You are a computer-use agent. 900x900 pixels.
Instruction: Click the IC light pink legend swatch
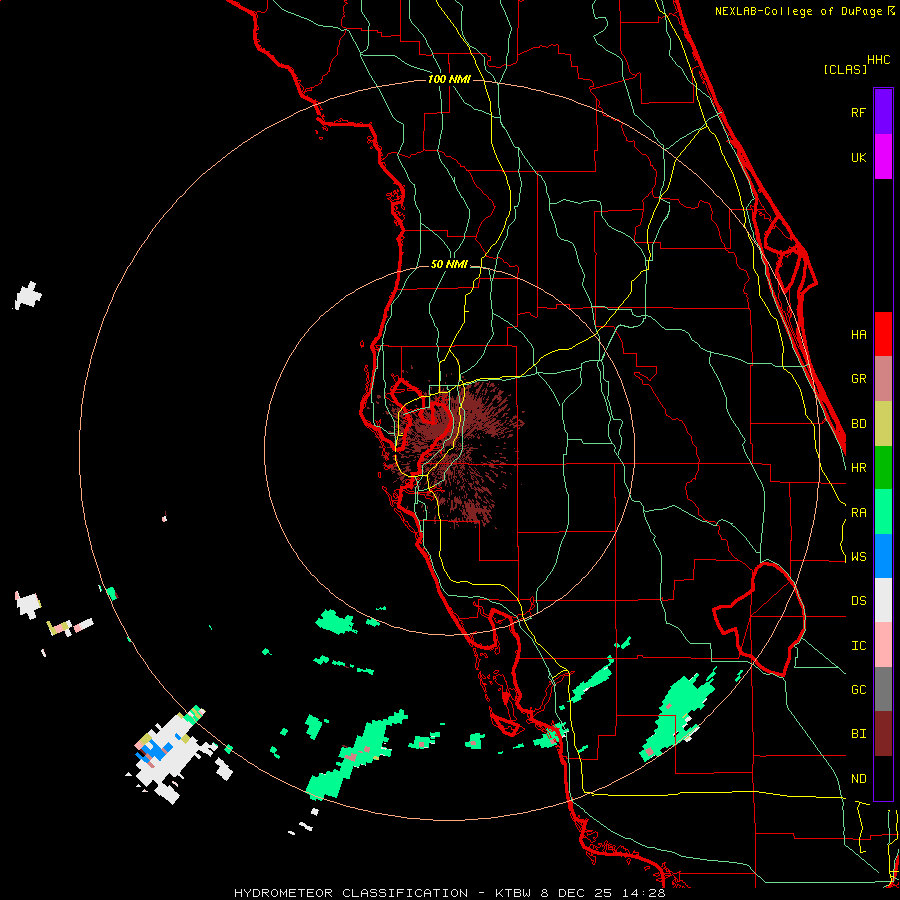point(883,645)
